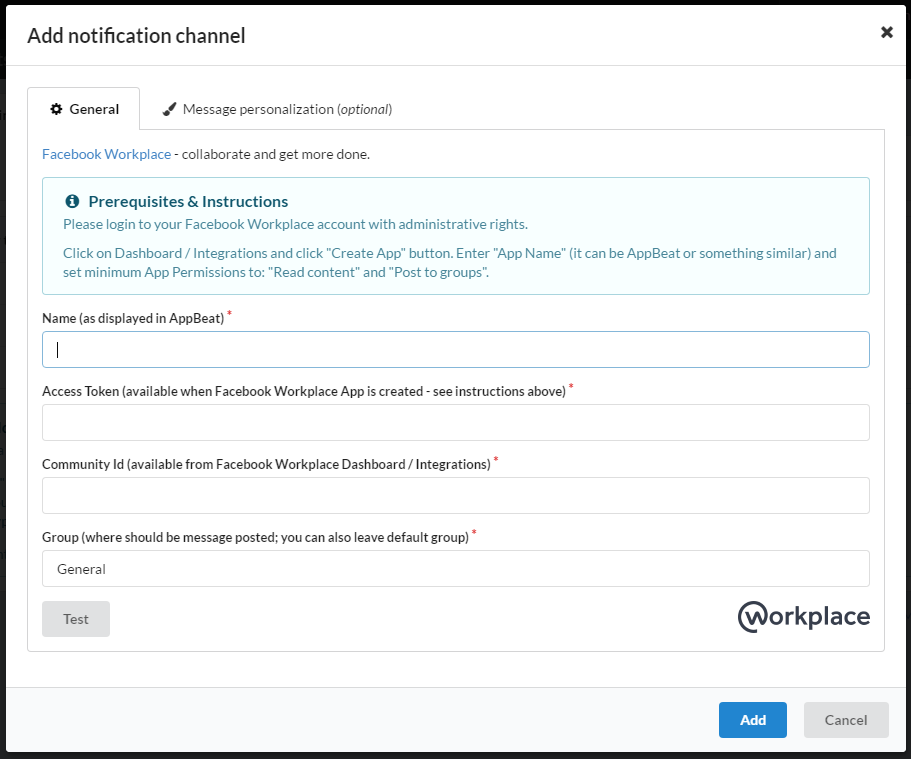Screen dimensions: 911x759
Task: Switch to the Message personalization tab
Action: [x=277, y=109]
